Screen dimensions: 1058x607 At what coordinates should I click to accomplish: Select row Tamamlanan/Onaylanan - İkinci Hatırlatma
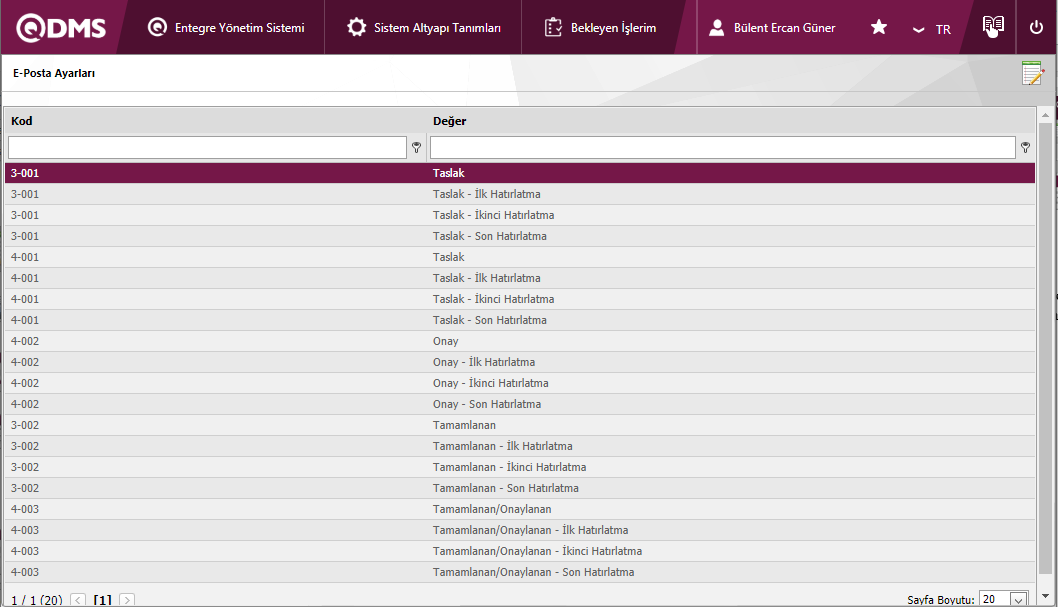coord(520,551)
